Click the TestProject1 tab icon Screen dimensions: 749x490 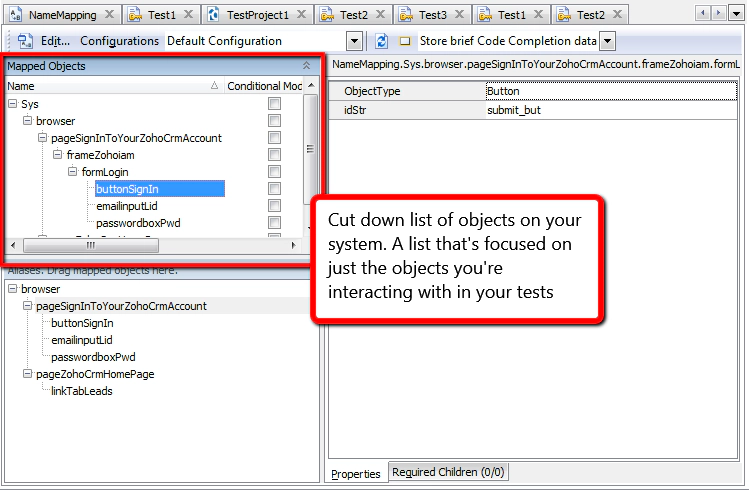[214, 15]
